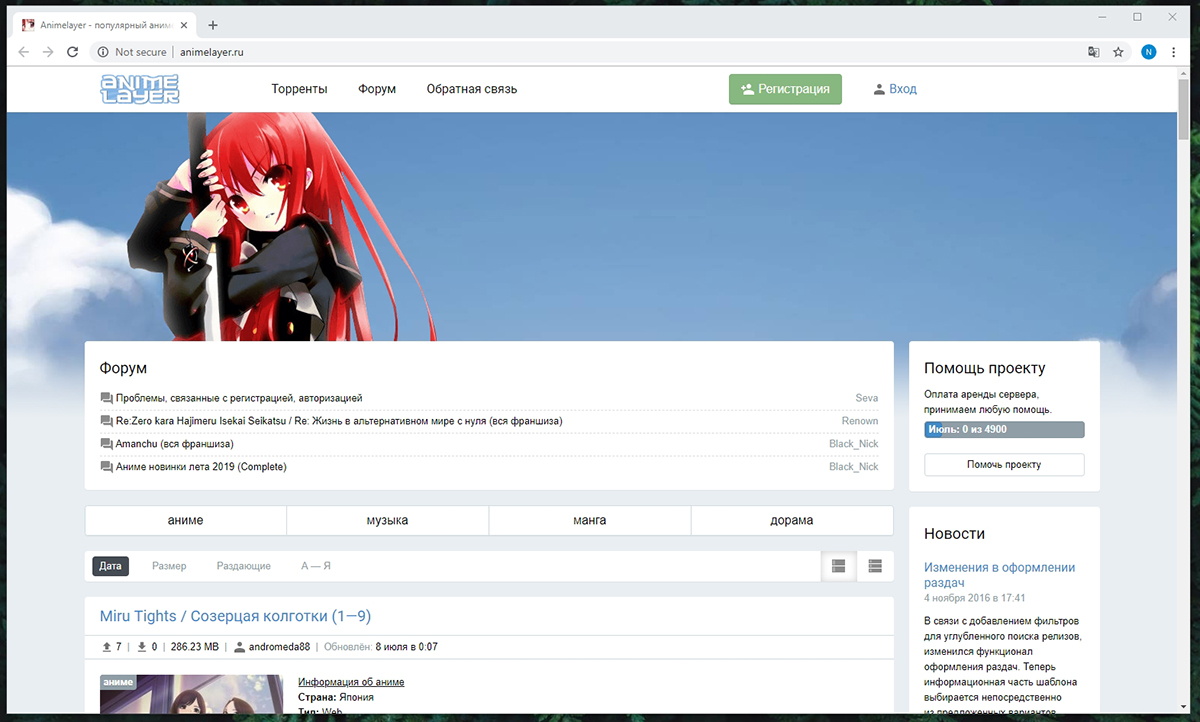The height and width of the screenshot is (722, 1200).
Task: Click the Помочь проекту button
Action: [x=1004, y=465]
